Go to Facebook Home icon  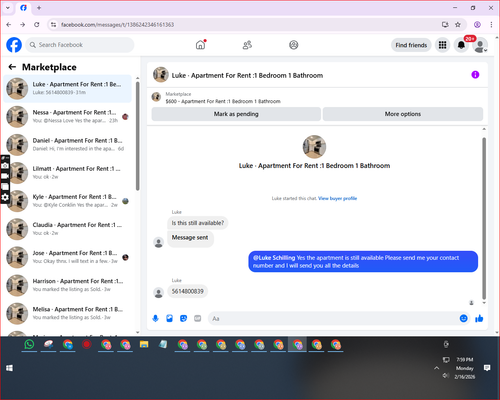200,45
